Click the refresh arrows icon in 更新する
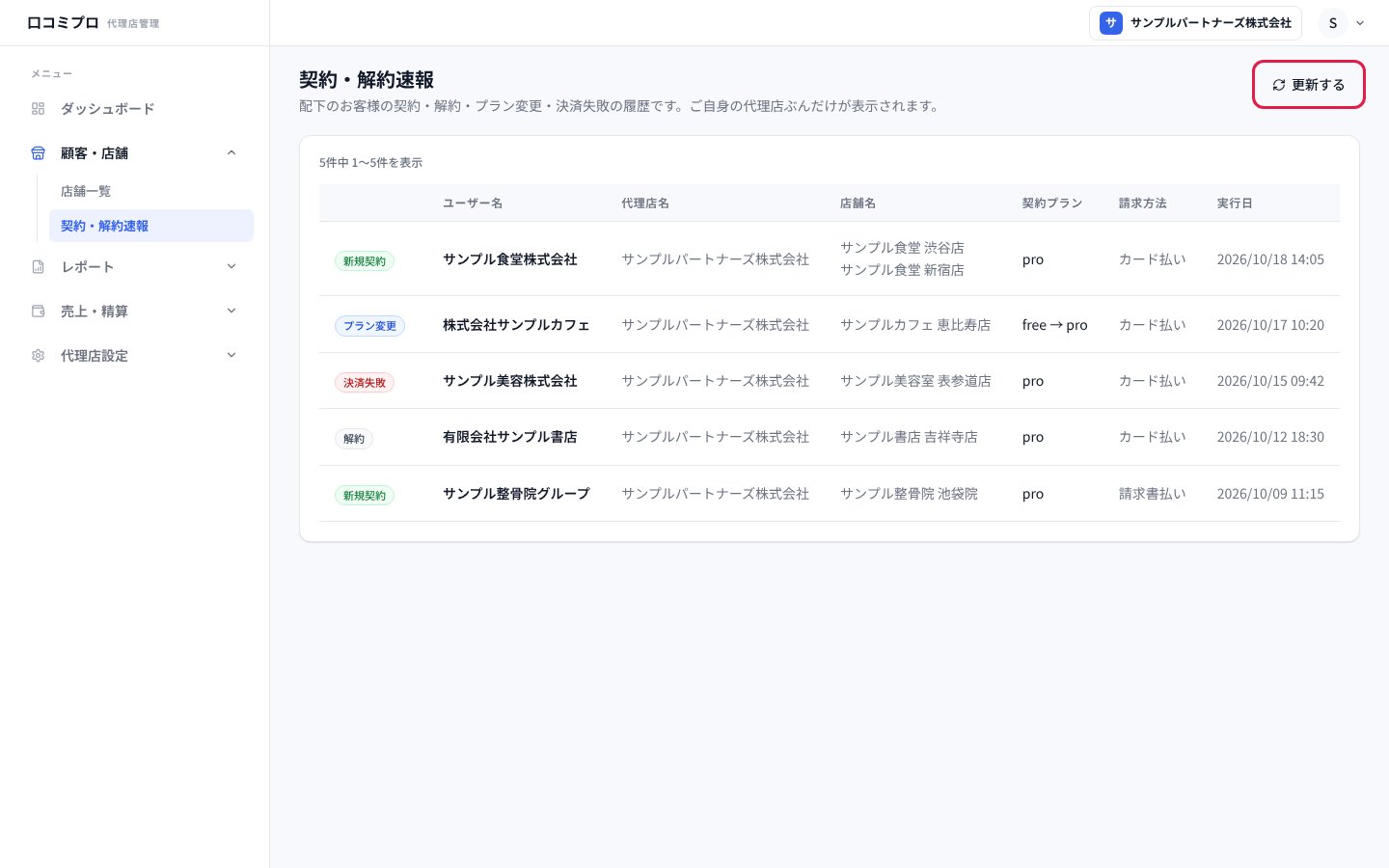 (x=1279, y=85)
